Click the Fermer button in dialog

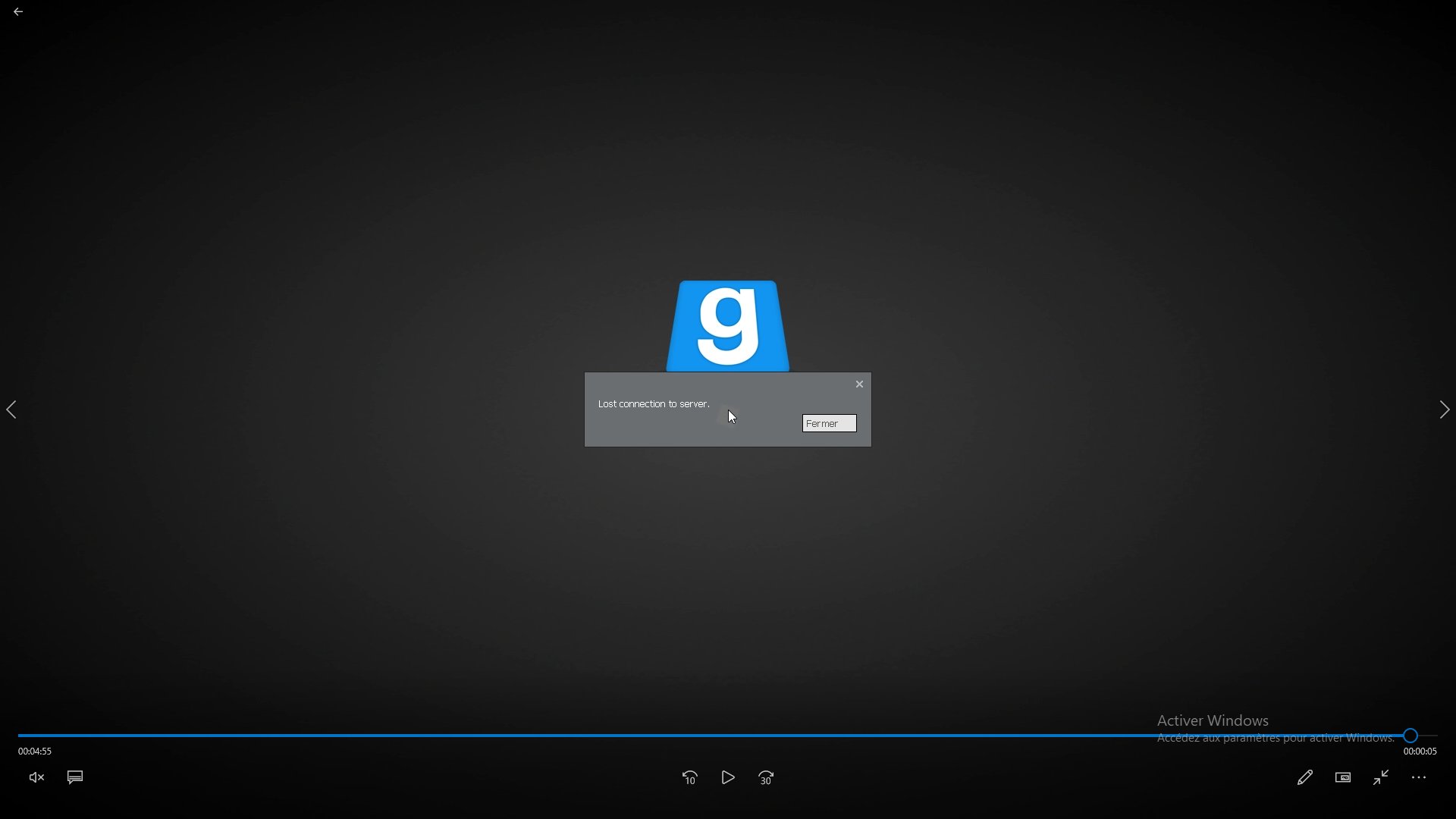(x=830, y=424)
